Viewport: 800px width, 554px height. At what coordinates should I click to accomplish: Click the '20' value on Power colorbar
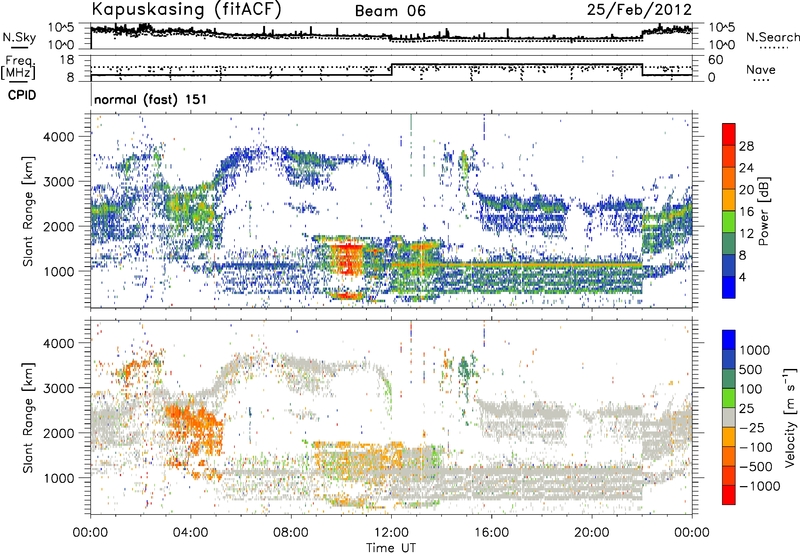tap(746, 190)
